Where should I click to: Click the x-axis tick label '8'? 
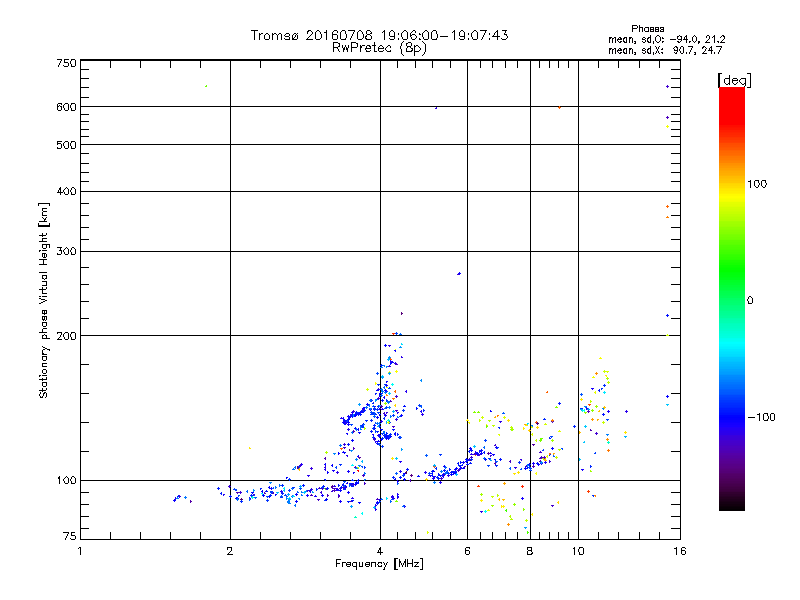(x=530, y=551)
